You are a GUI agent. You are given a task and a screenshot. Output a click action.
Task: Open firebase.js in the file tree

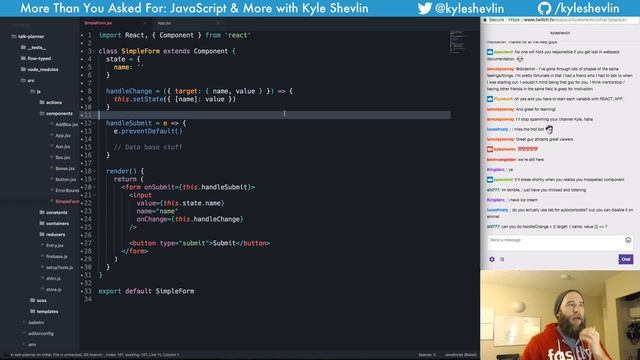[56, 256]
